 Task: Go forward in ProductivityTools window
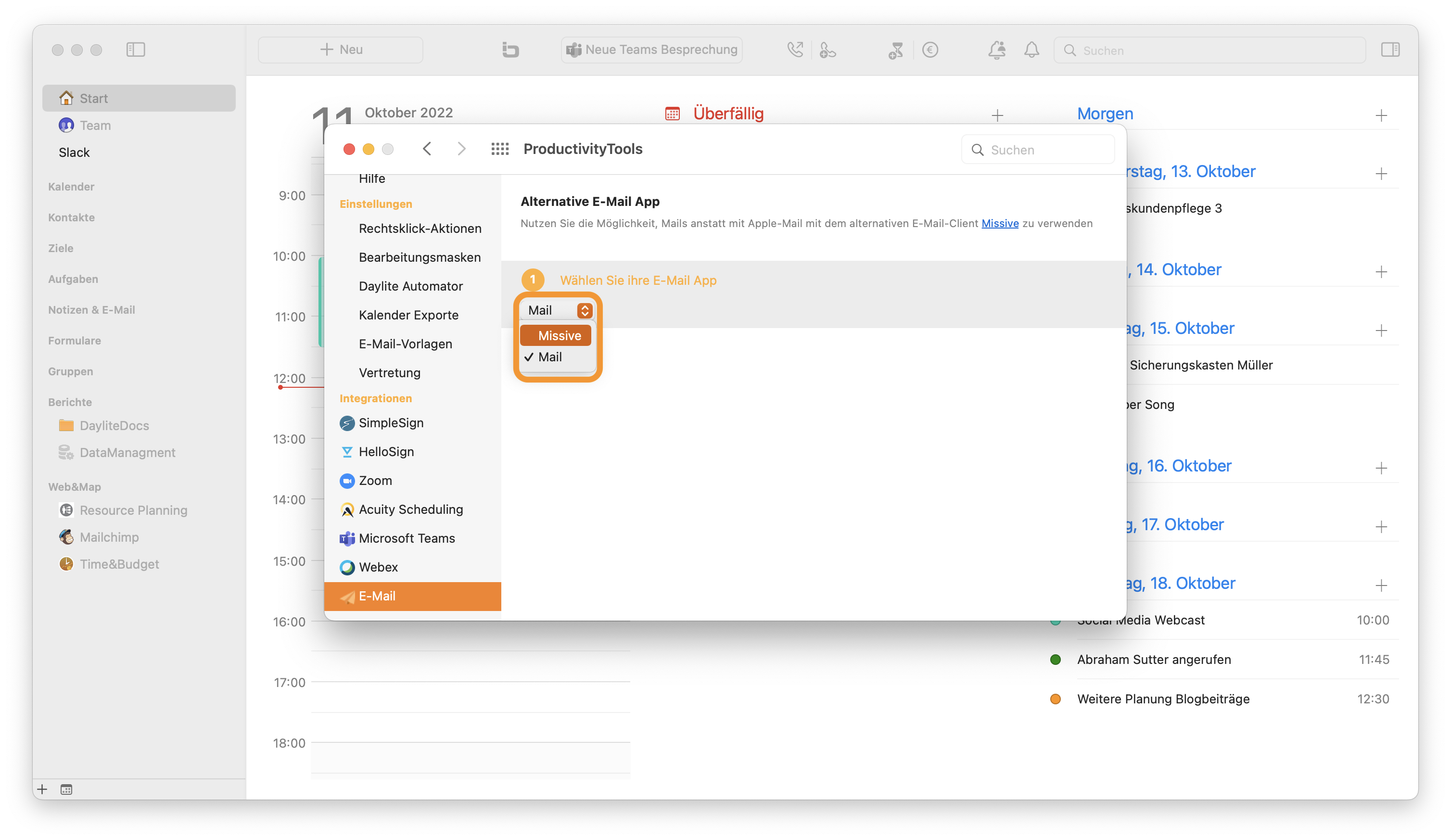click(x=461, y=149)
